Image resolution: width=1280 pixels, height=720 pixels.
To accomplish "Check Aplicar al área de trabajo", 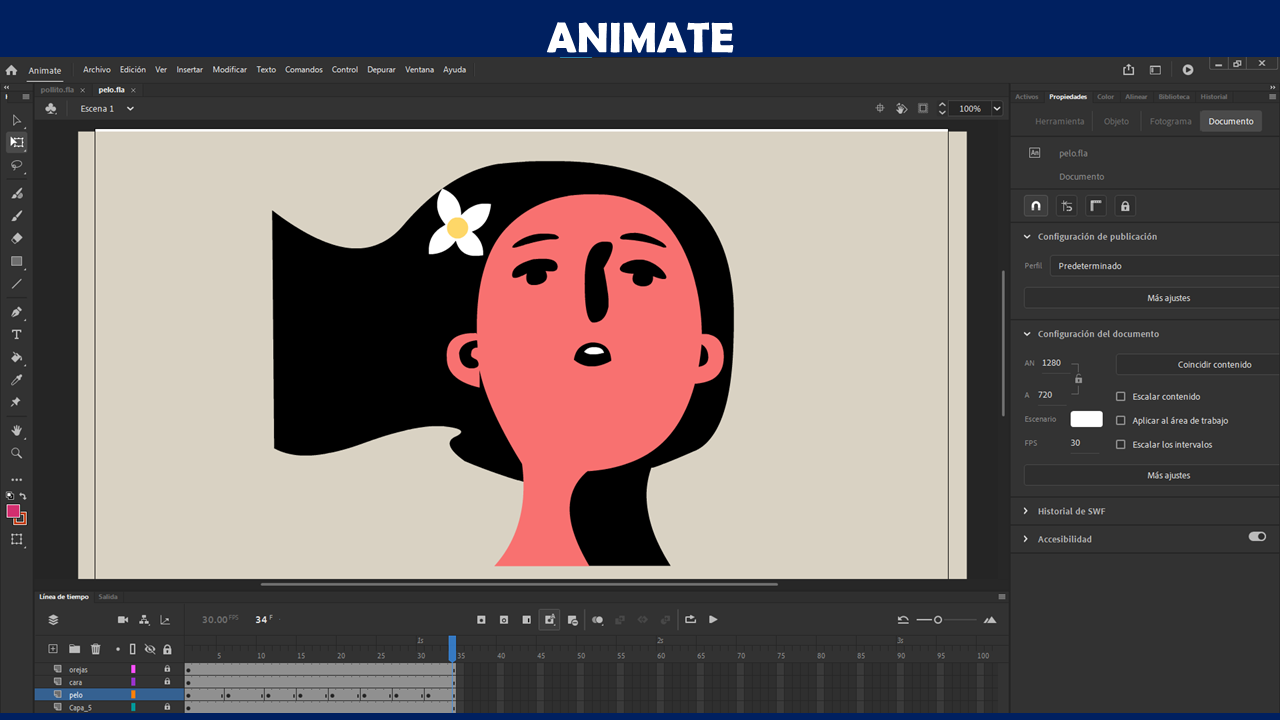I will (x=1121, y=421).
